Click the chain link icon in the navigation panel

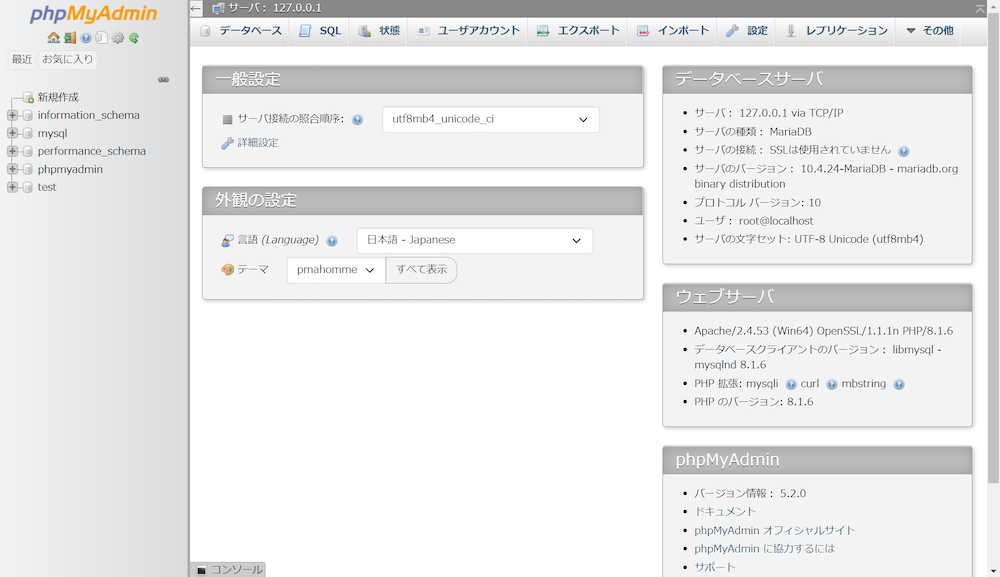tap(164, 80)
